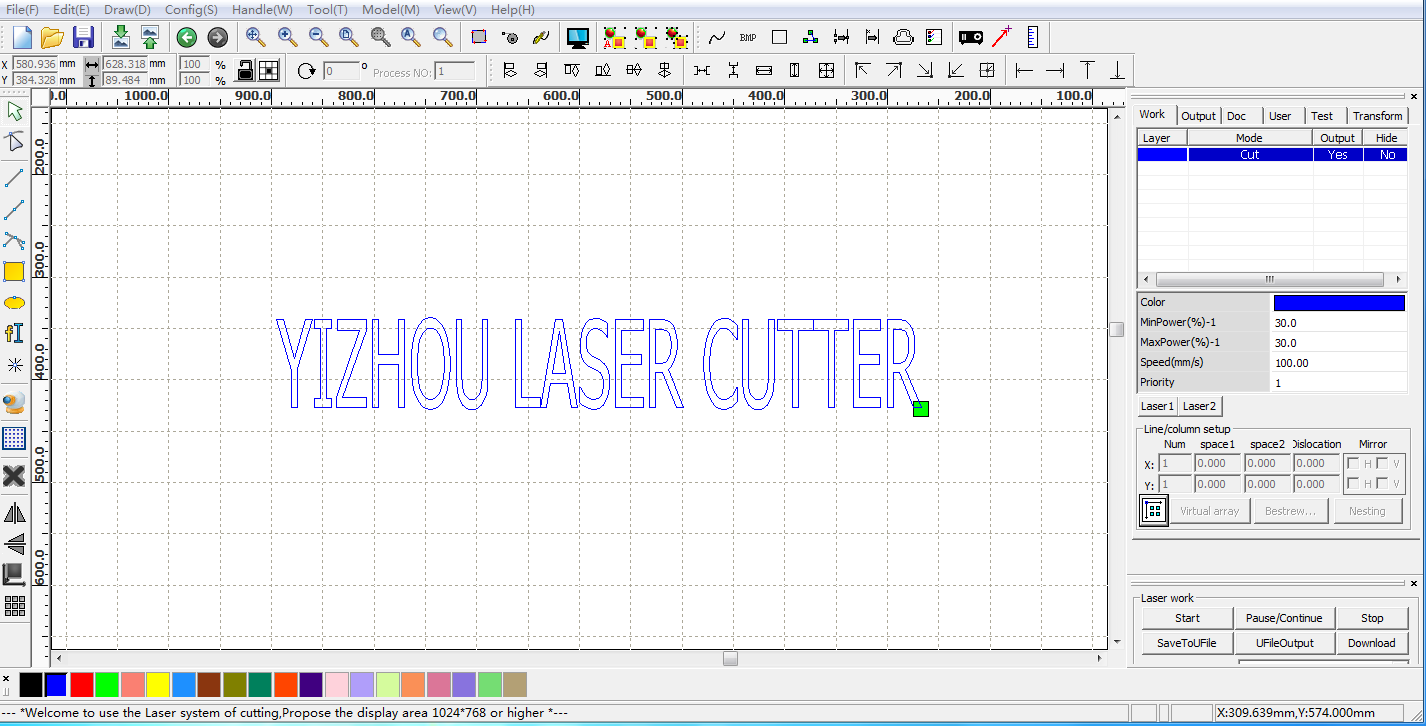Select the horizontal mirror tool

tap(14, 513)
